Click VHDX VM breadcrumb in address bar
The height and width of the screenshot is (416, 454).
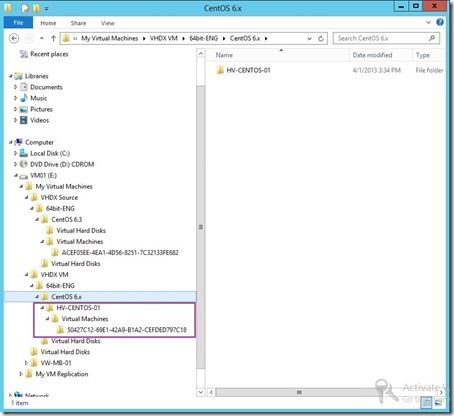tap(163, 38)
